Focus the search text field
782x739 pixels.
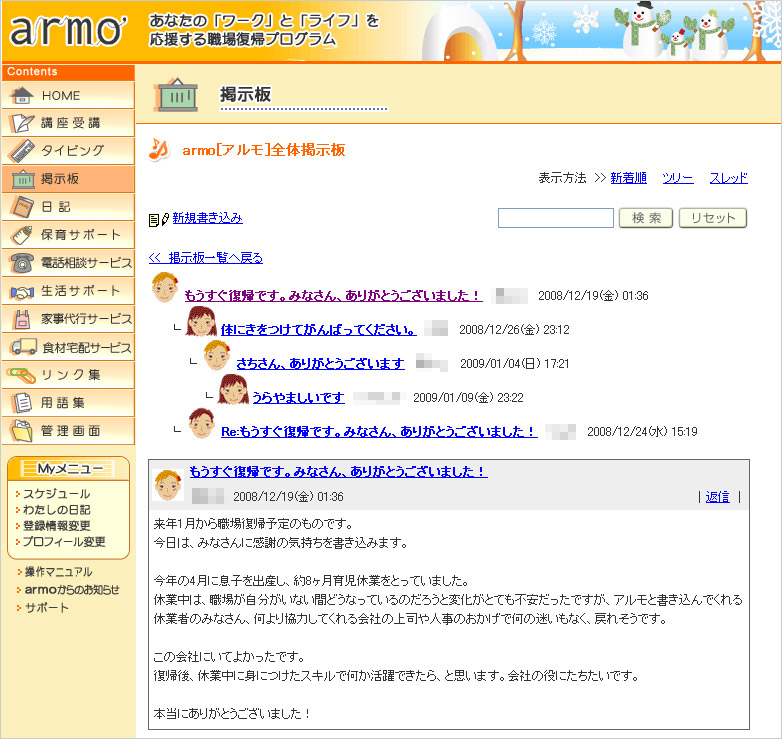(x=556, y=218)
